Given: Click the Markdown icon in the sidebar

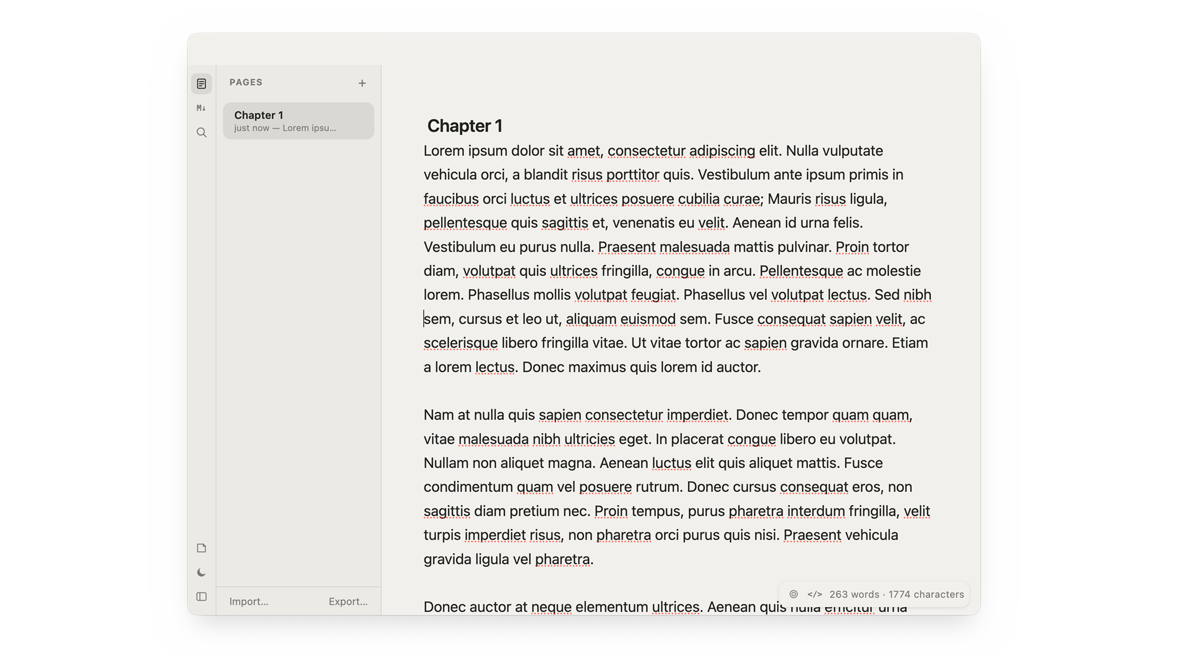Looking at the screenshot, I should [201, 108].
